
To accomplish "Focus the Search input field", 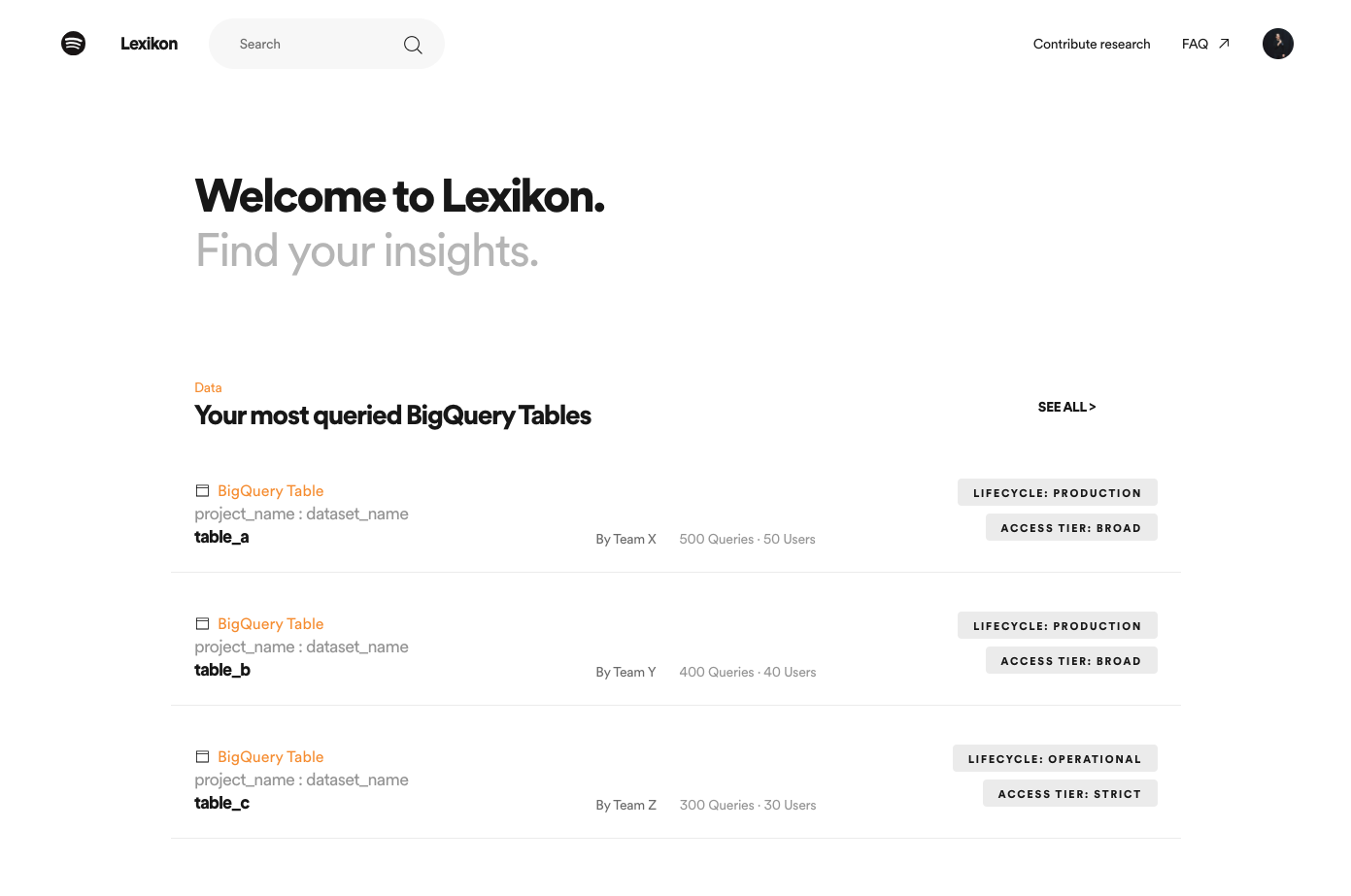I will (x=326, y=44).
